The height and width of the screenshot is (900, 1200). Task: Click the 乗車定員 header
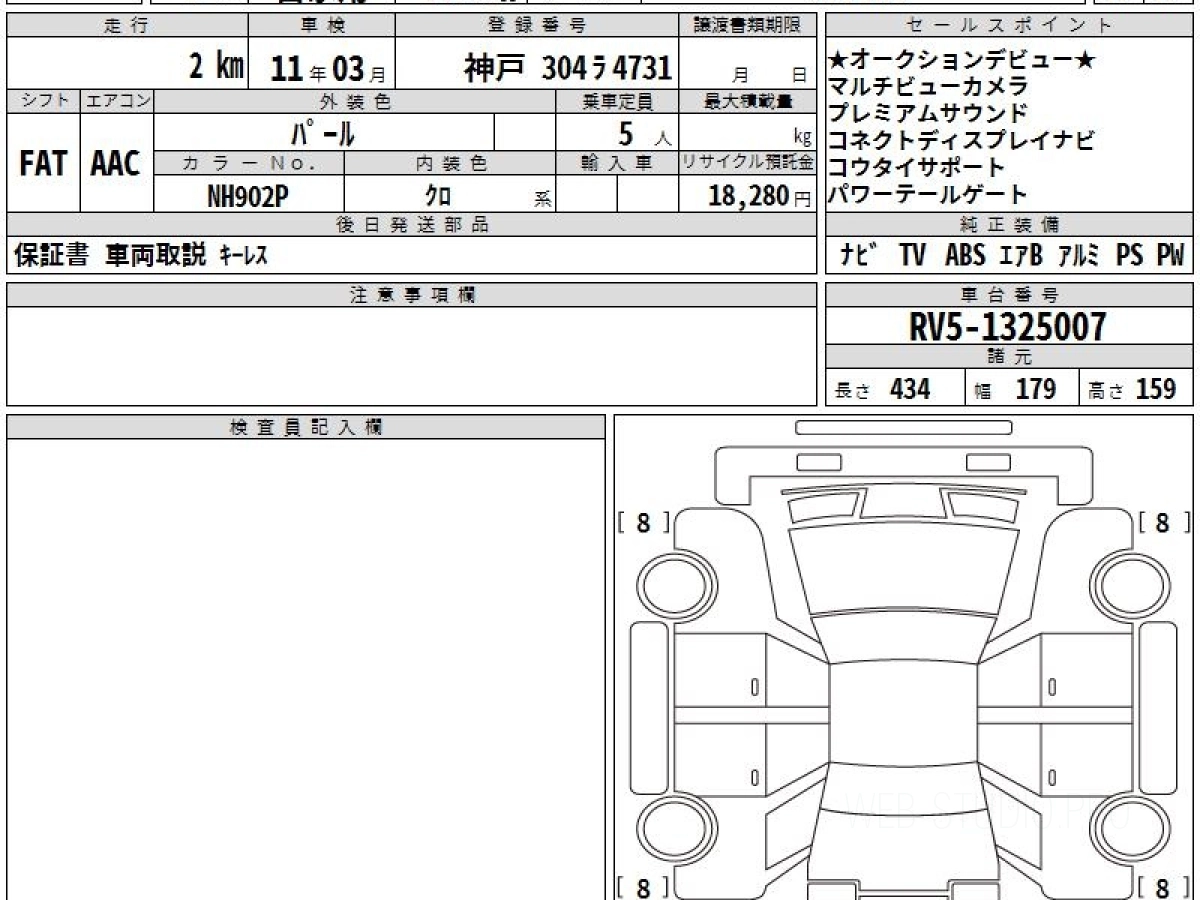coord(617,101)
